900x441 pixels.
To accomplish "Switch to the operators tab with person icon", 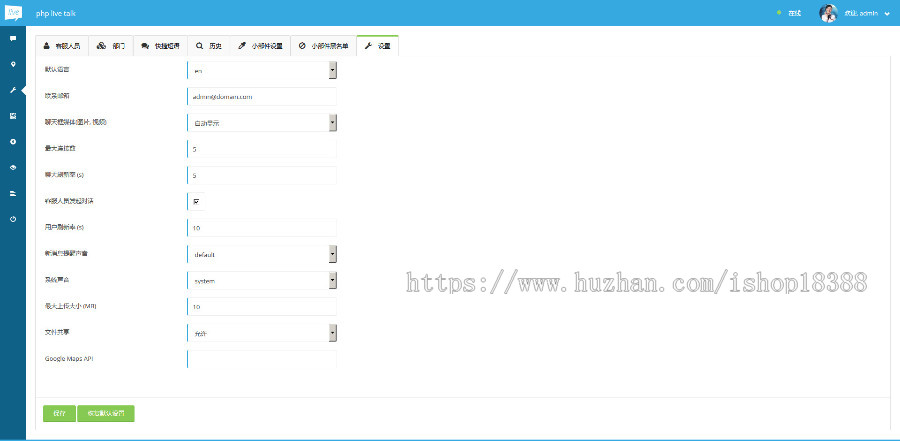I will (x=62, y=46).
